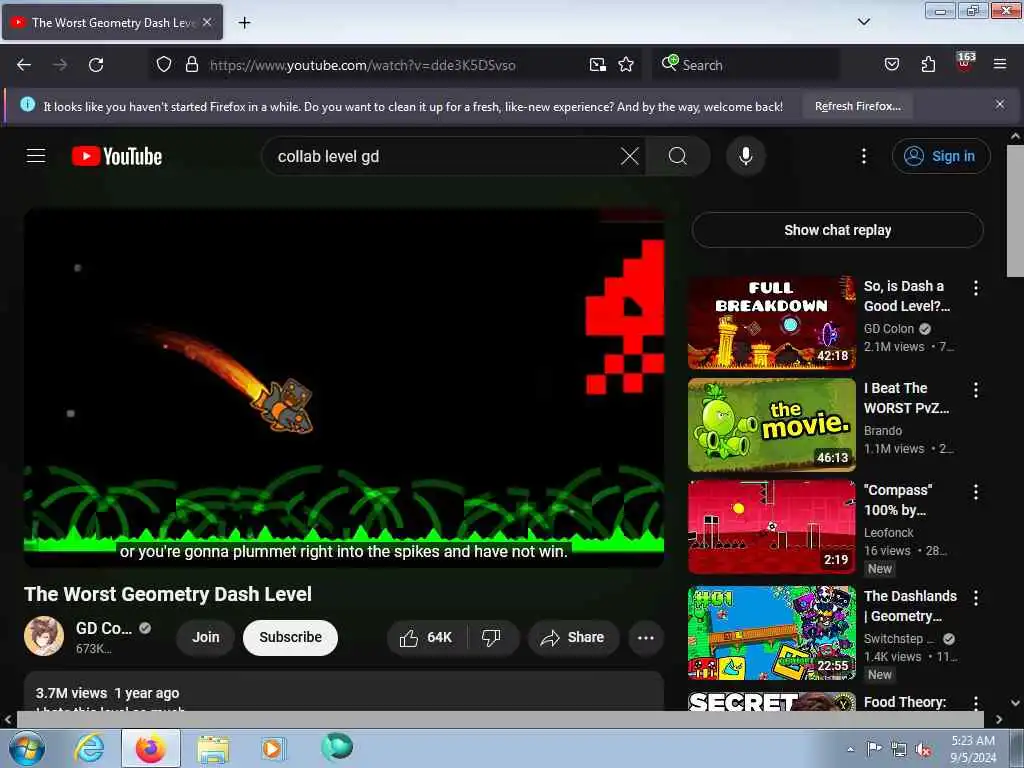The height and width of the screenshot is (768, 1024).
Task: Open the Firefox hamburger application menu
Action: [999, 65]
